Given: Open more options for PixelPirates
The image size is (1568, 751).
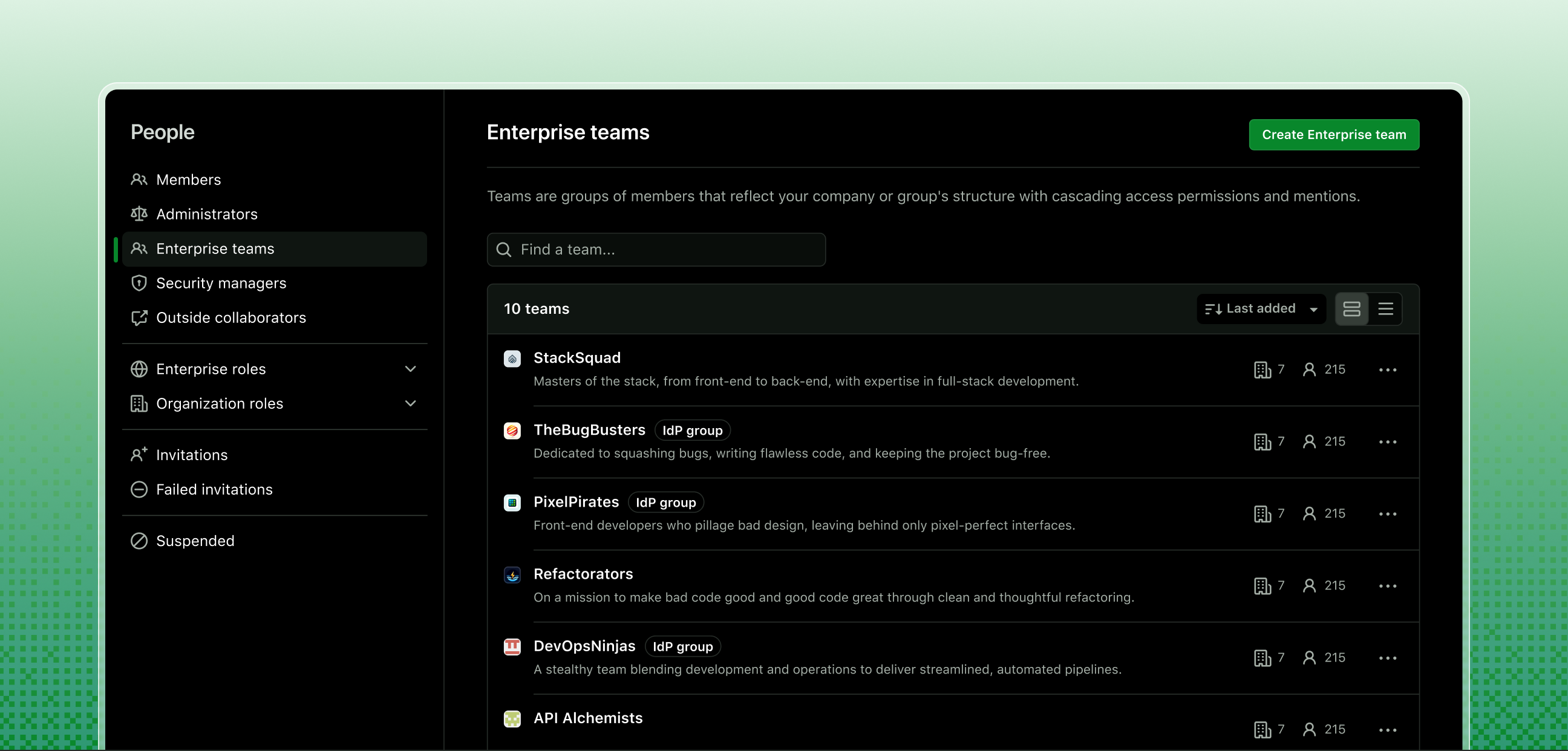Looking at the screenshot, I should click(x=1387, y=513).
